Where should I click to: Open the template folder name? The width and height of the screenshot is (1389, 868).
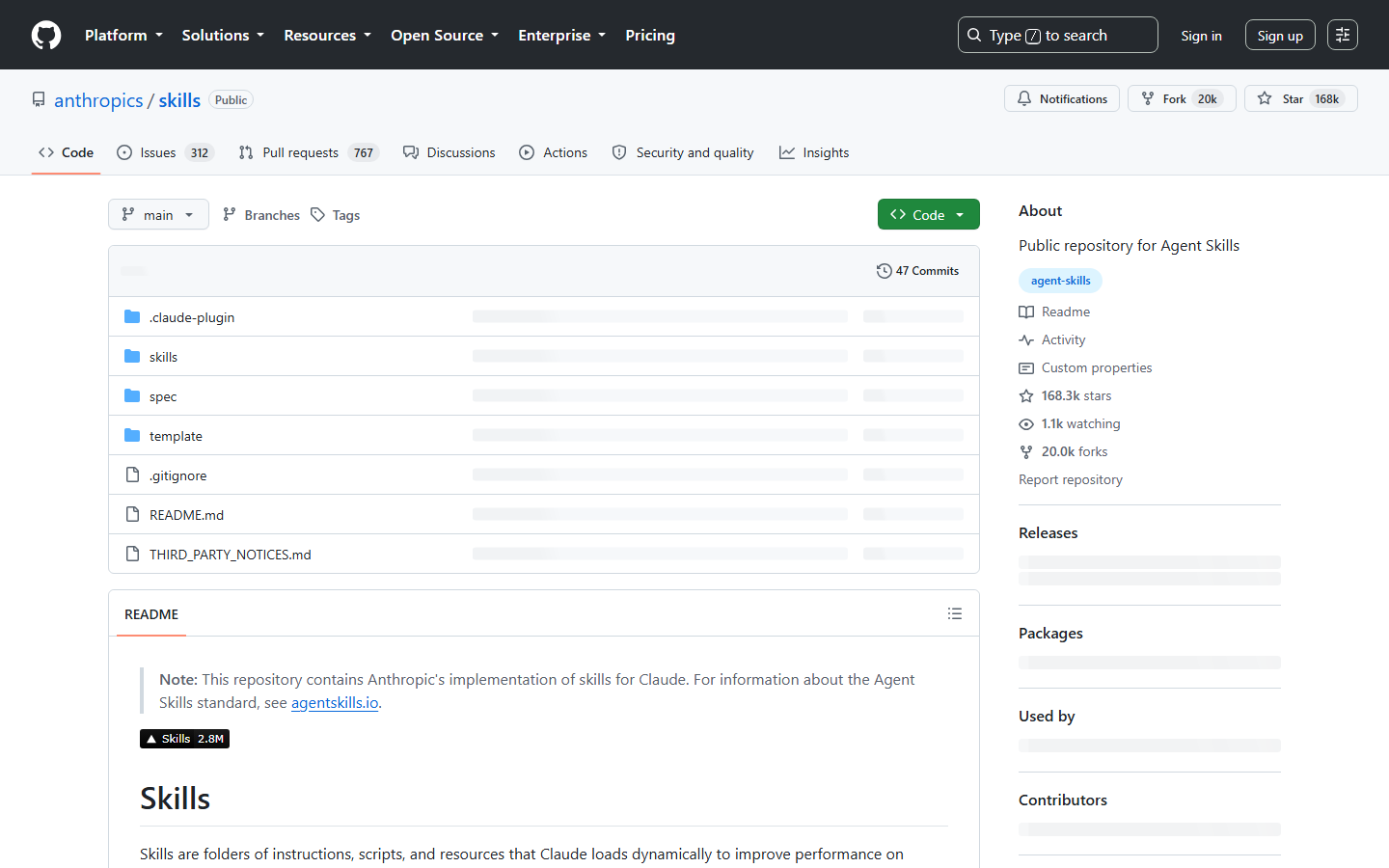(x=176, y=436)
